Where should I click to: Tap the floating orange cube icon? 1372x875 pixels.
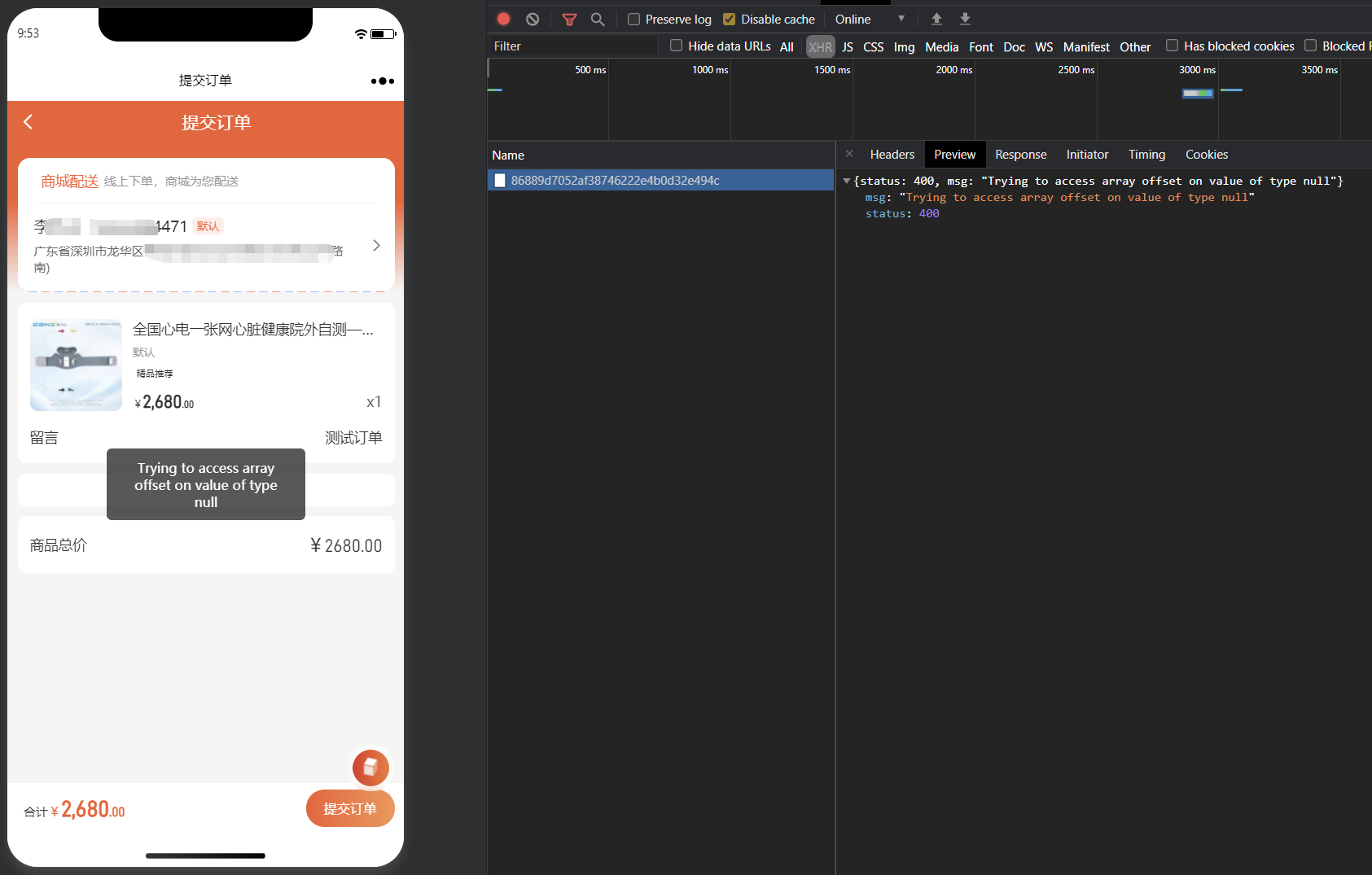[x=370, y=768]
